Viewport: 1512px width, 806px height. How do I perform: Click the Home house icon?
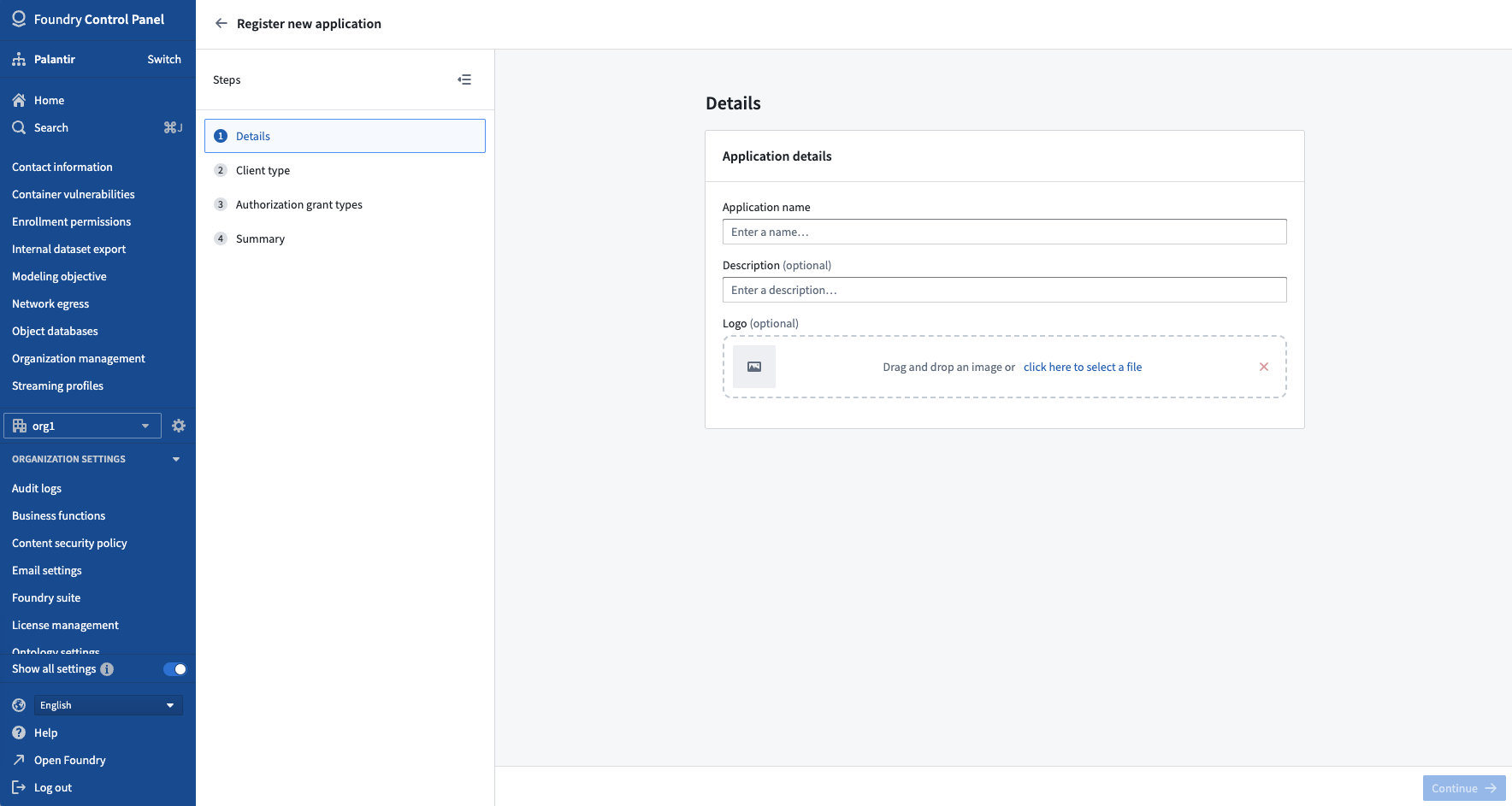click(x=19, y=100)
